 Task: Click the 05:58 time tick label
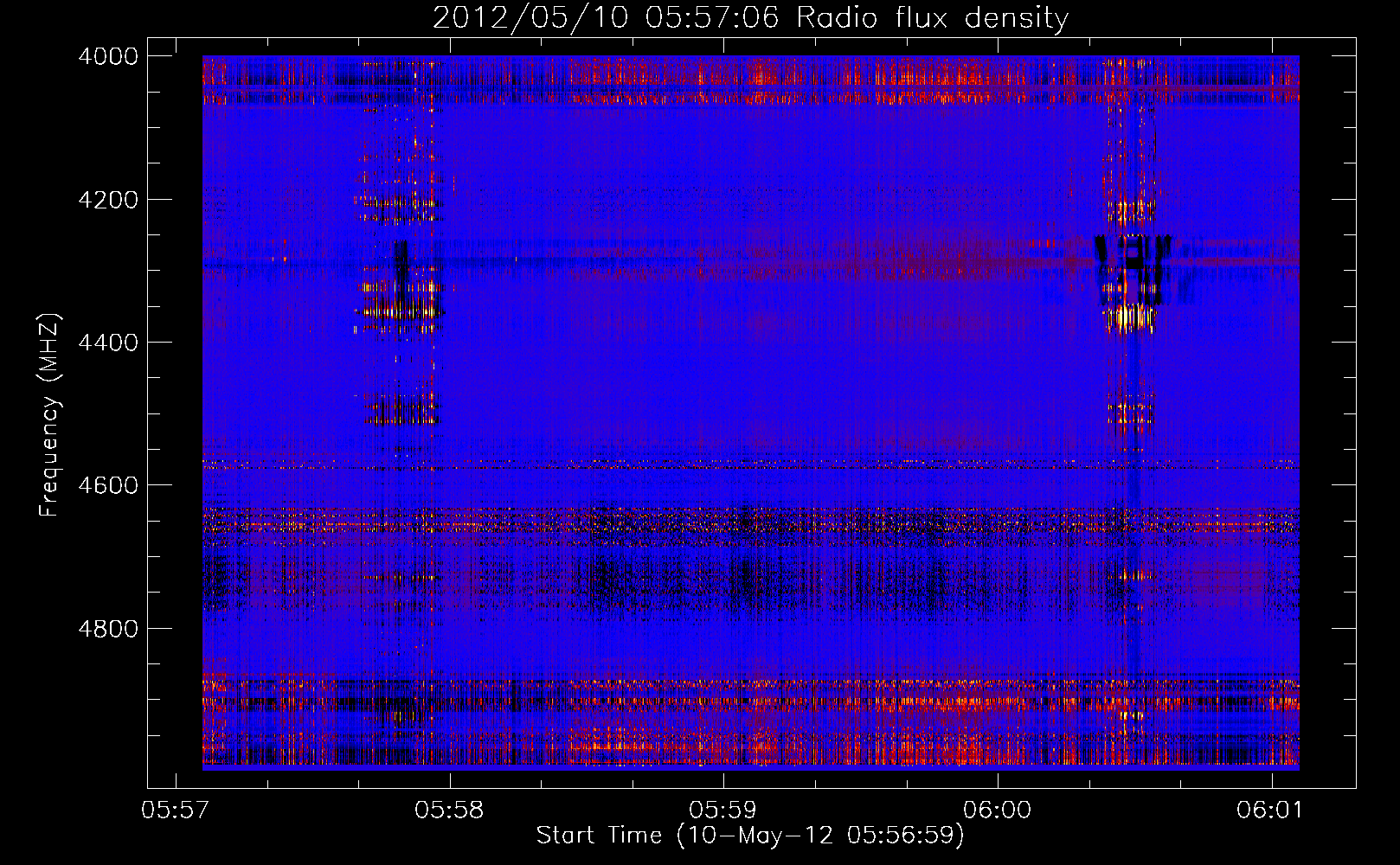(x=449, y=810)
